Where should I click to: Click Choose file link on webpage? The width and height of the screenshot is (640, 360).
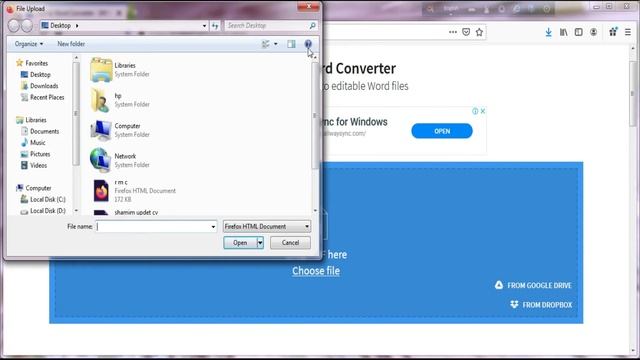click(x=316, y=271)
